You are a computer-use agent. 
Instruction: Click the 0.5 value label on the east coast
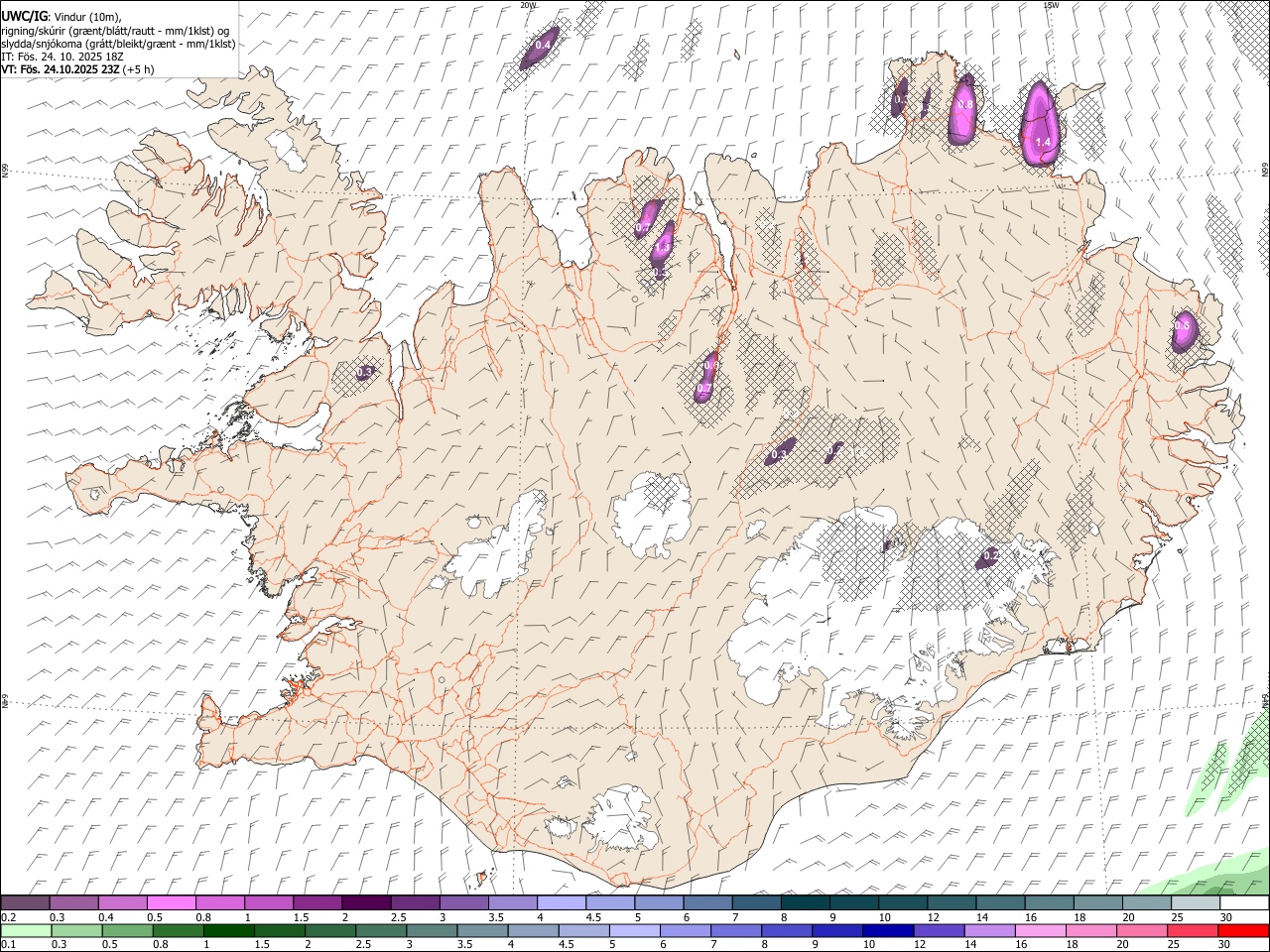[1182, 325]
